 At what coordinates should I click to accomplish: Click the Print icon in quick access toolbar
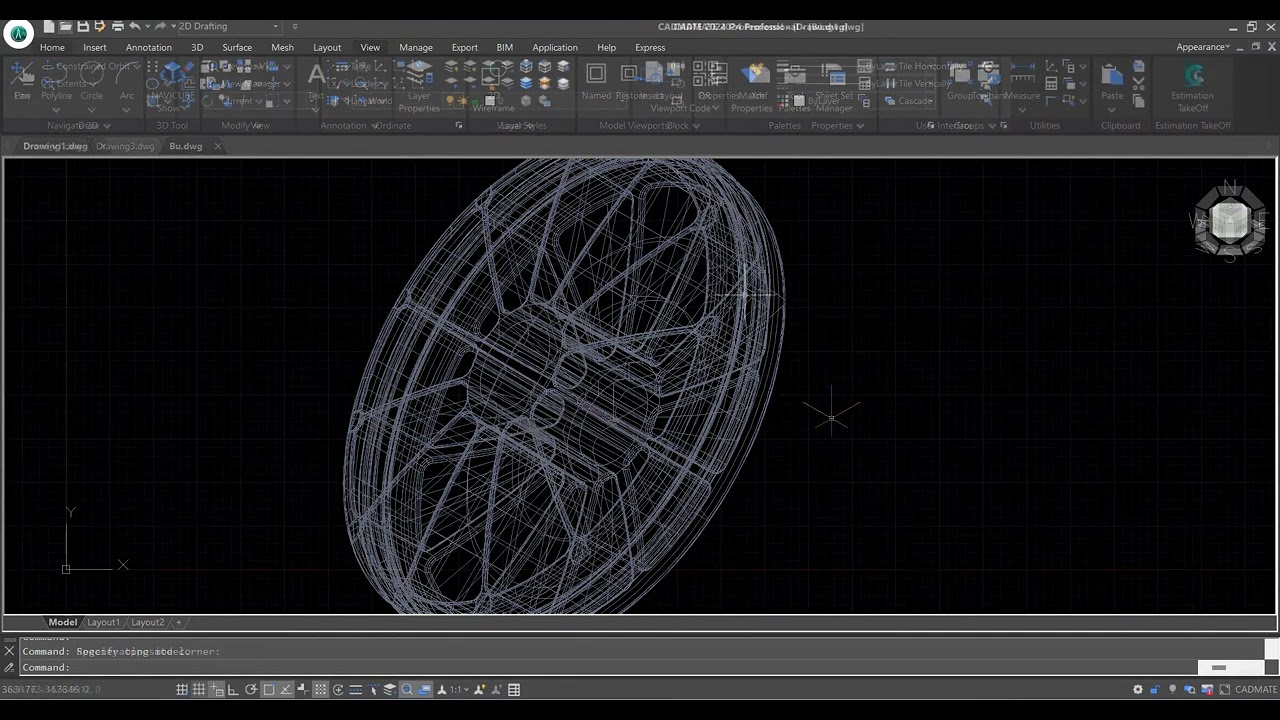[117, 26]
